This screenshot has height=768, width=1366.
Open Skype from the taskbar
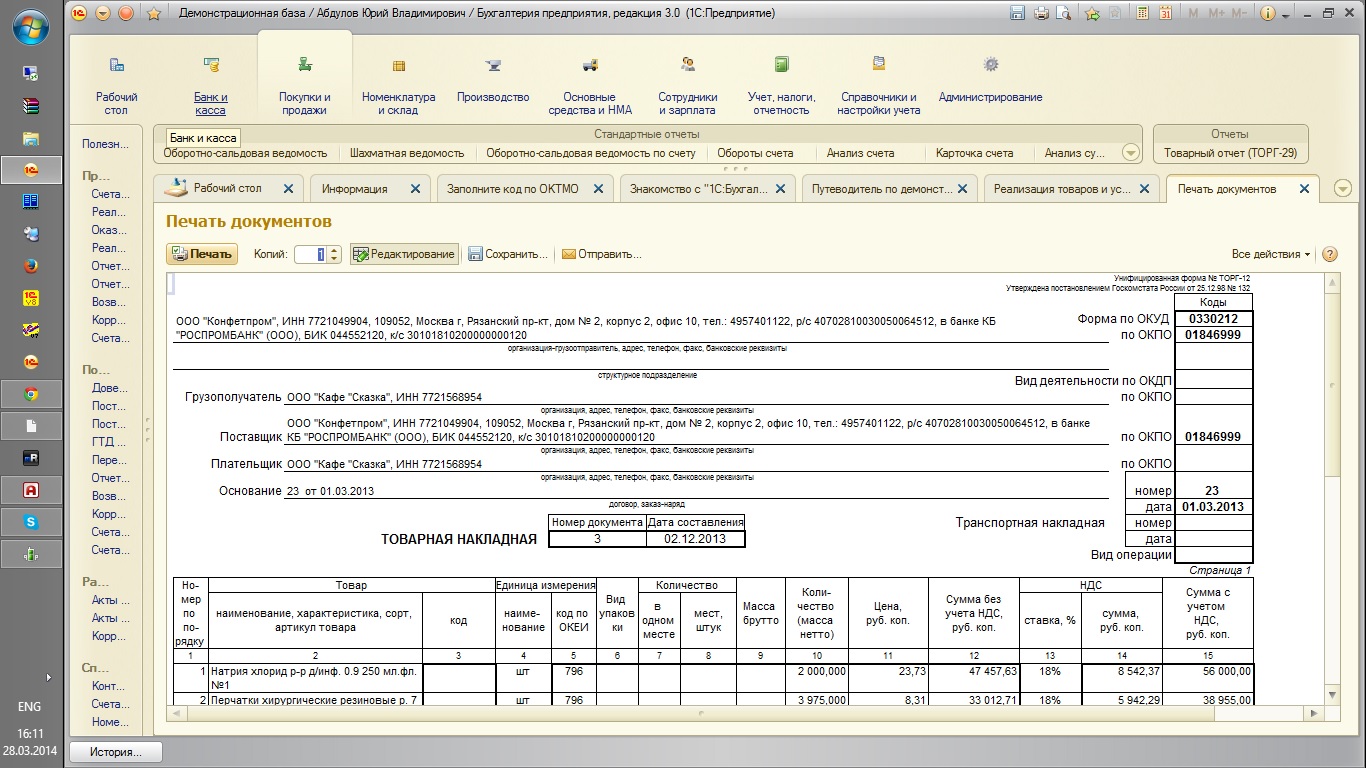coord(31,521)
